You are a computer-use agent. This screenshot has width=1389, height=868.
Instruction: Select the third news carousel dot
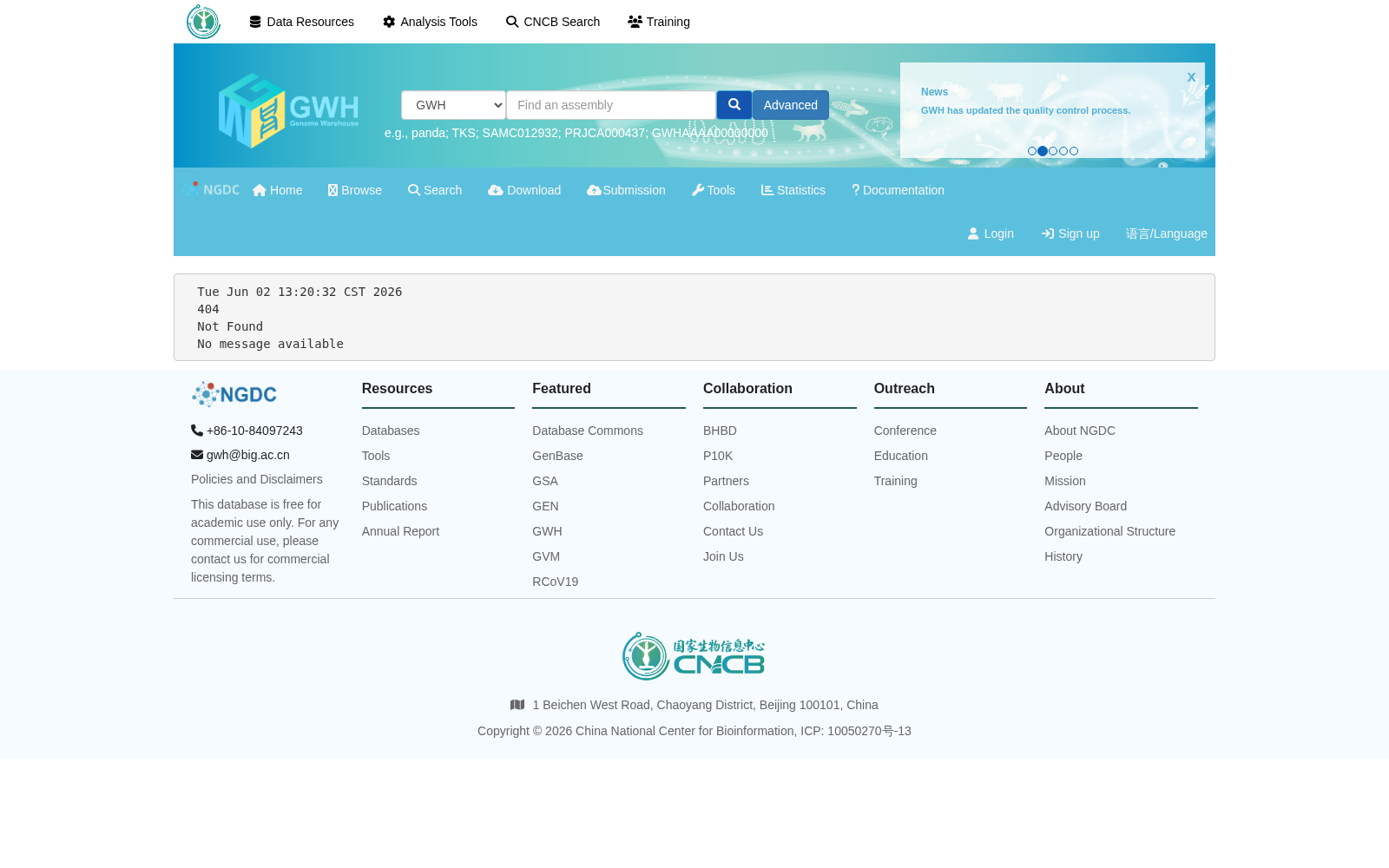coord(1053,151)
